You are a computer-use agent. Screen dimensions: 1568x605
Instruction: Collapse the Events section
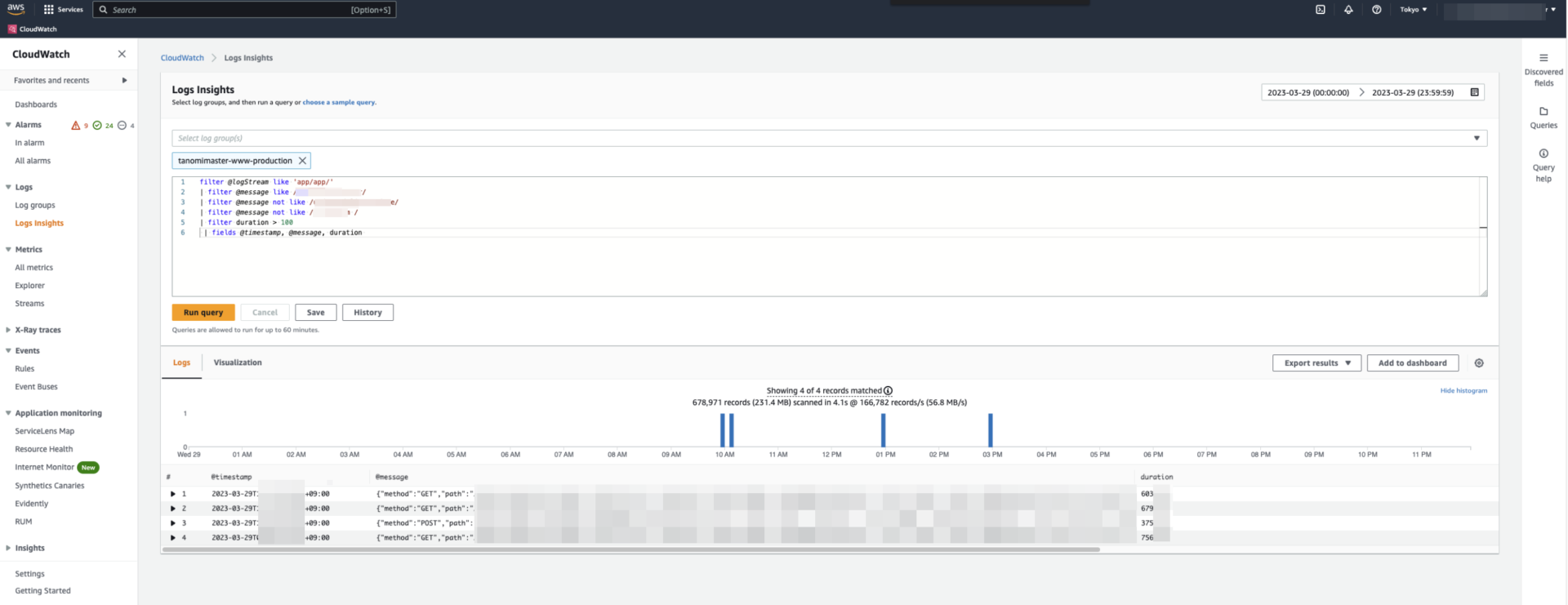[8, 351]
